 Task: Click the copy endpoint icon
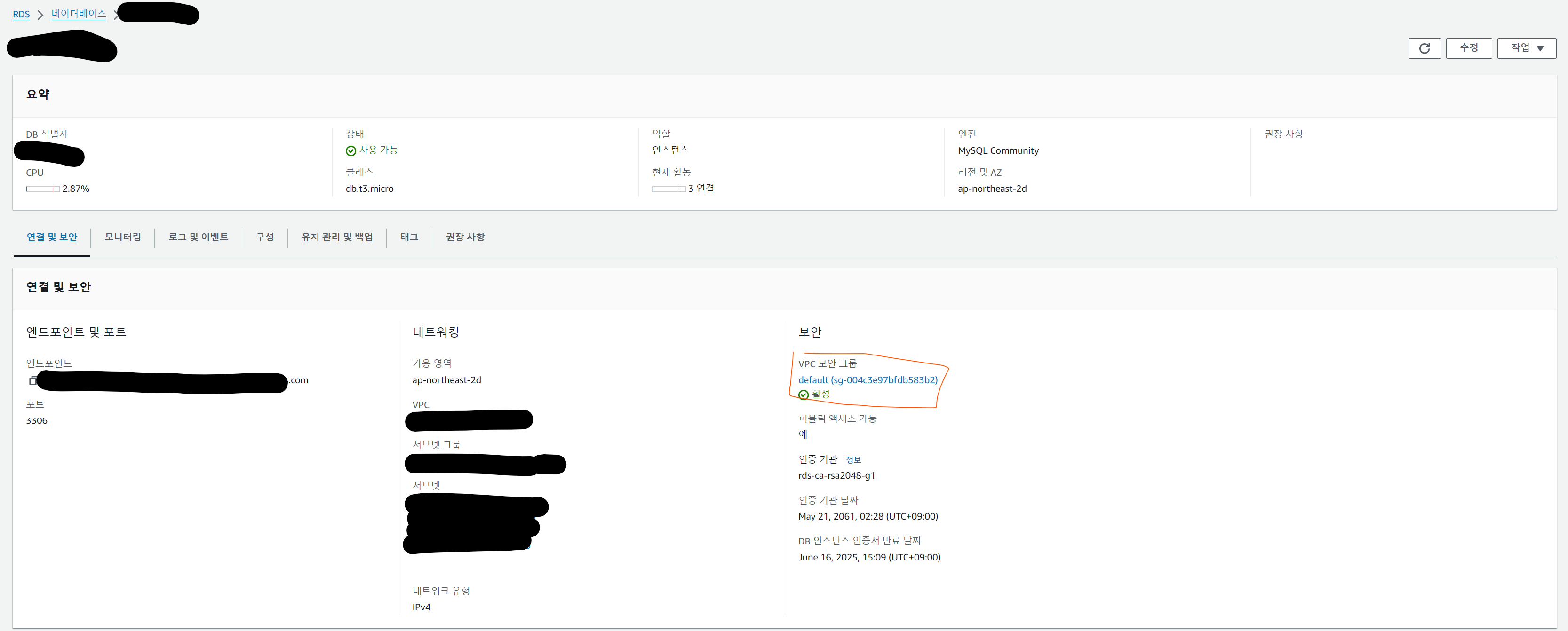(x=32, y=380)
